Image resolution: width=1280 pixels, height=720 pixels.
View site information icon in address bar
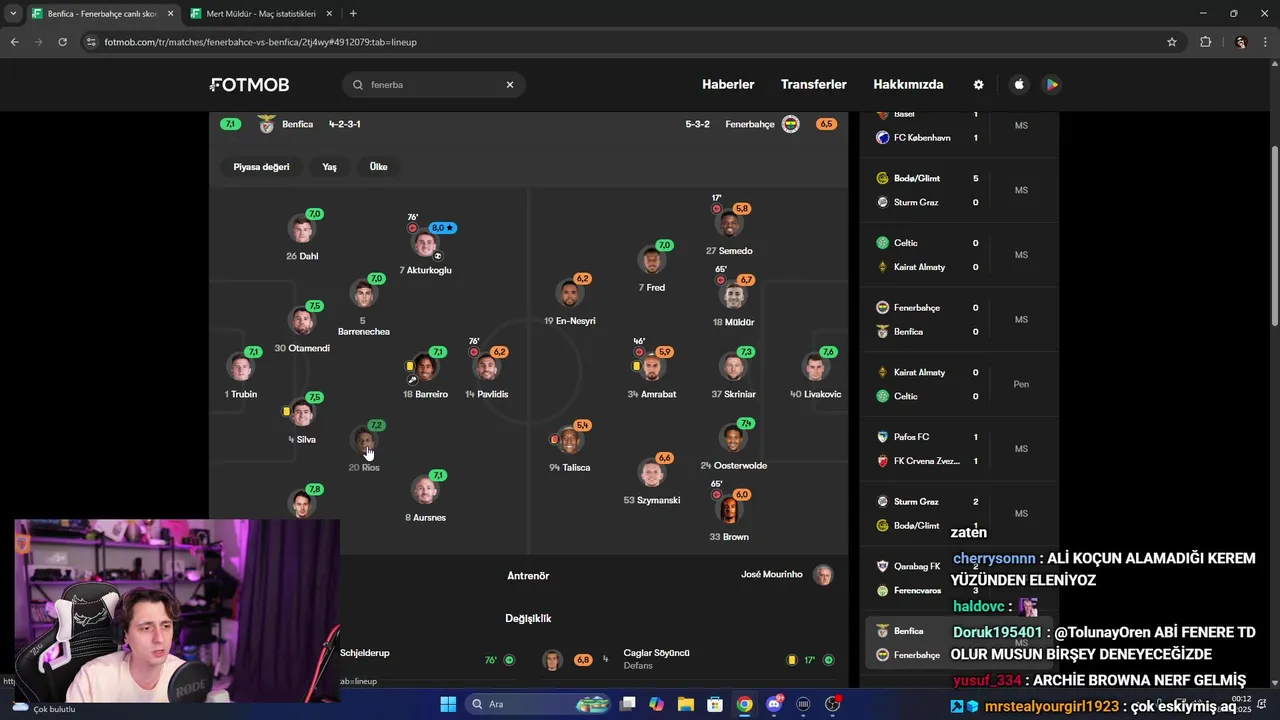91,42
